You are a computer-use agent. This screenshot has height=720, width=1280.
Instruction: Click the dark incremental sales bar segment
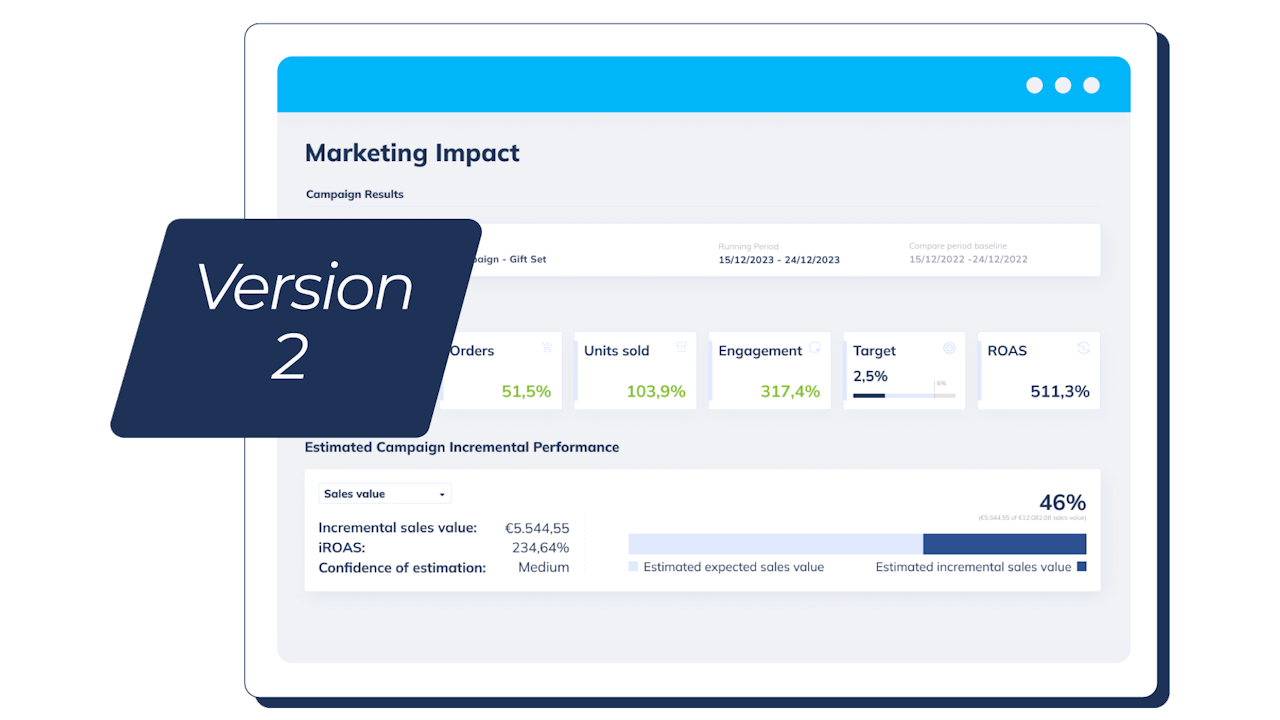click(x=1004, y=544)
